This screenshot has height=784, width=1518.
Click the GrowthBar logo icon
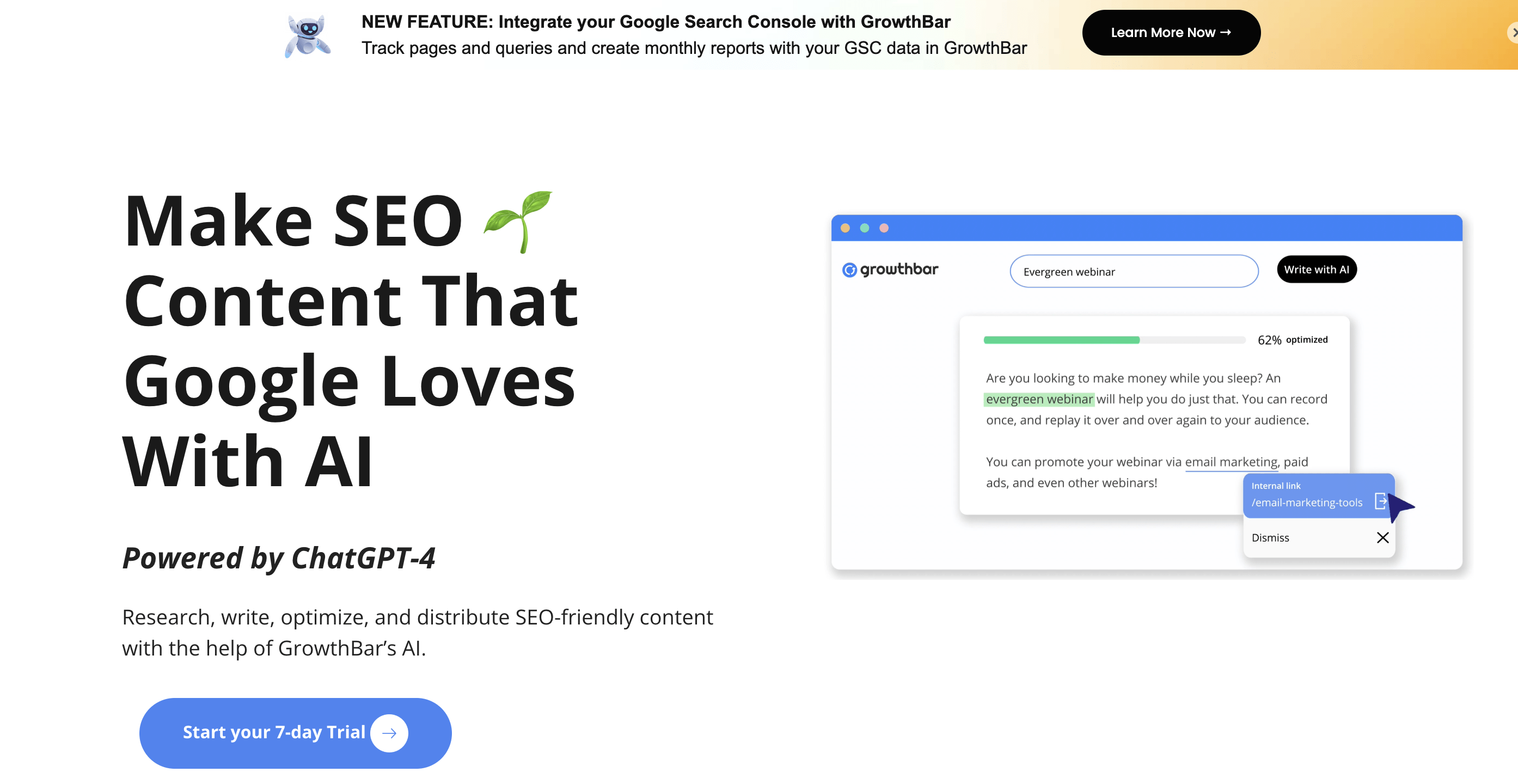849,268
